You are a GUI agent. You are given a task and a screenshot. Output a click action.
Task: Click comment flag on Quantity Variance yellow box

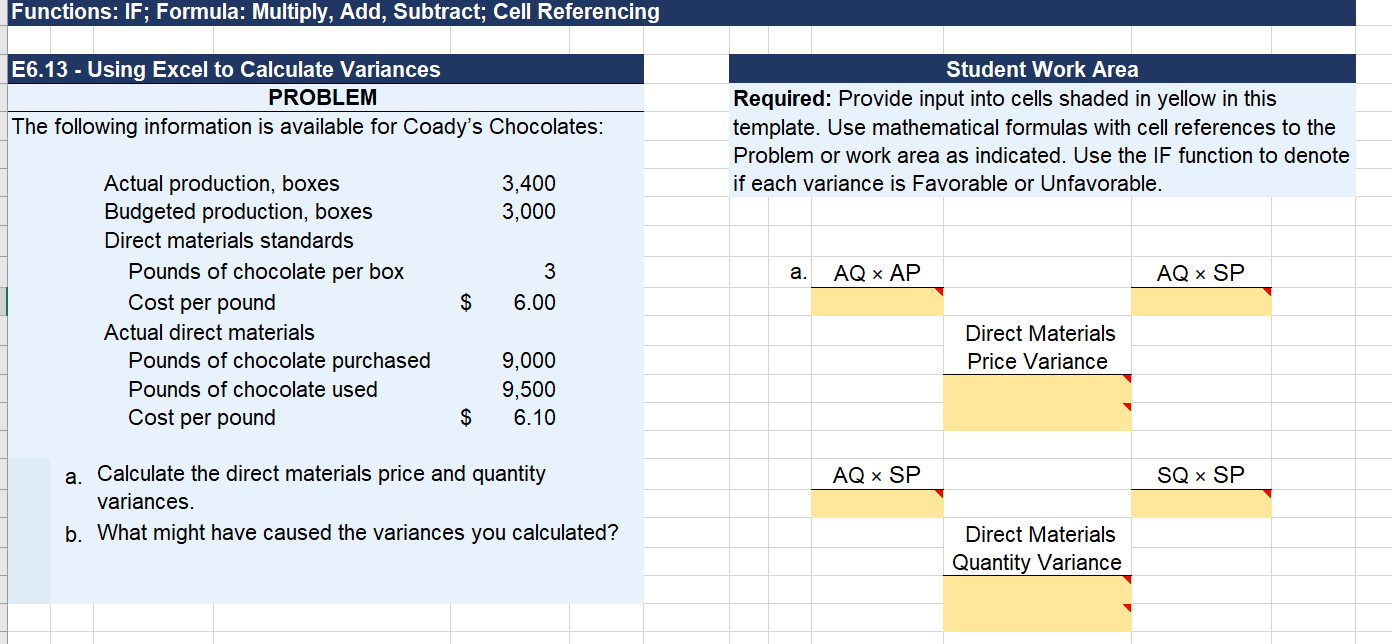[1127, 581]
